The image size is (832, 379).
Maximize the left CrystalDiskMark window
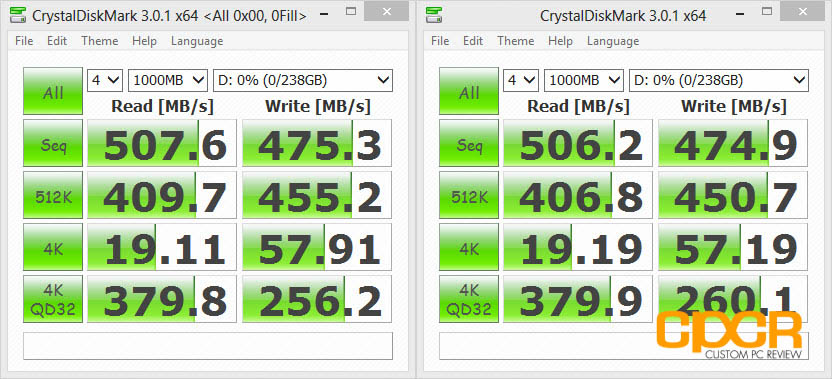click(351, 11)
